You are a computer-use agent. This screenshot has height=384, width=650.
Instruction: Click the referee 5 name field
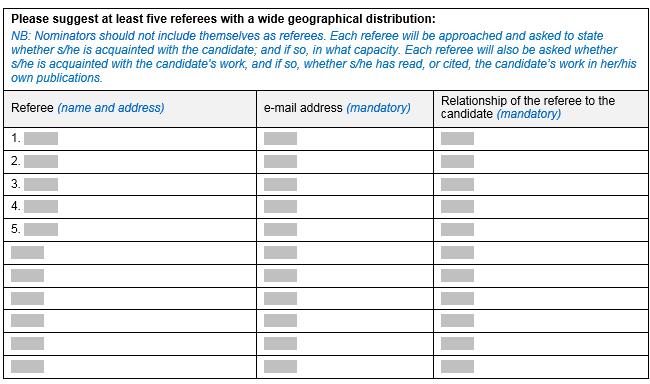click(41, 229)
